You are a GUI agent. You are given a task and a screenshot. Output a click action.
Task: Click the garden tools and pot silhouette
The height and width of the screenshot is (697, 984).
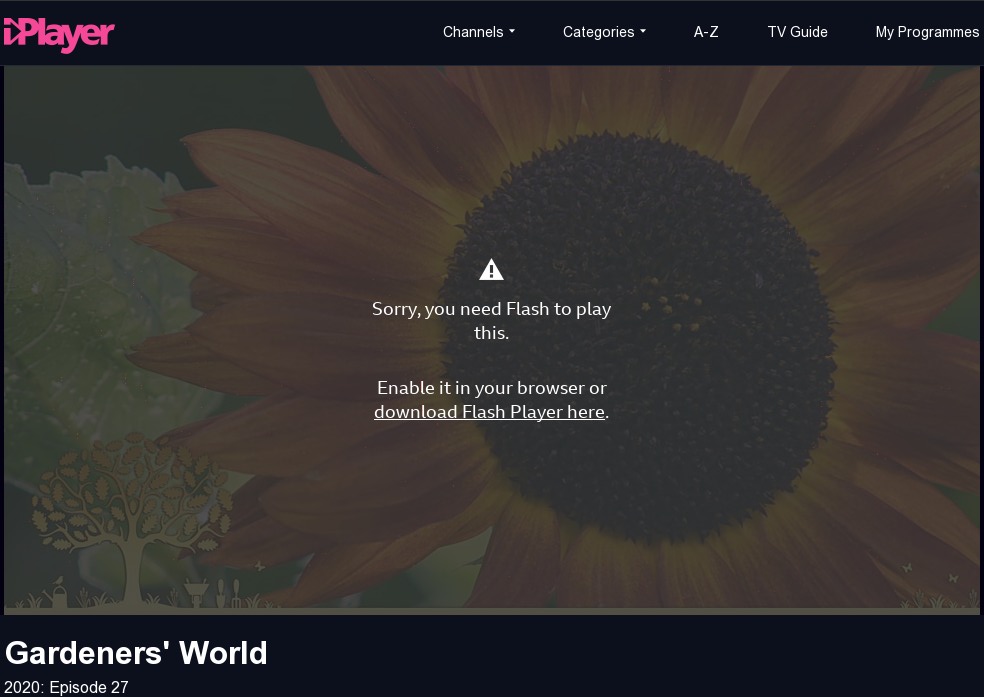coord(215,592)
